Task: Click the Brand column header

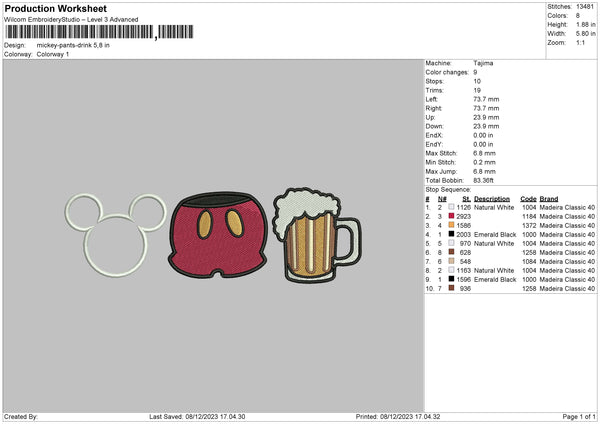Action: tap(549, 199)
